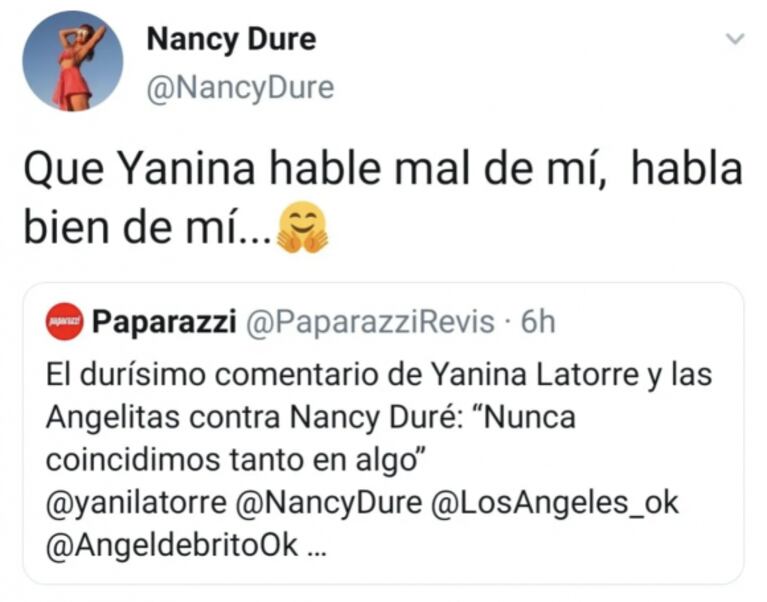Visit the @AngeldebritoOk mention
Image resolution: width=767 pixels, height=602 pixels.
pos(172,548)
